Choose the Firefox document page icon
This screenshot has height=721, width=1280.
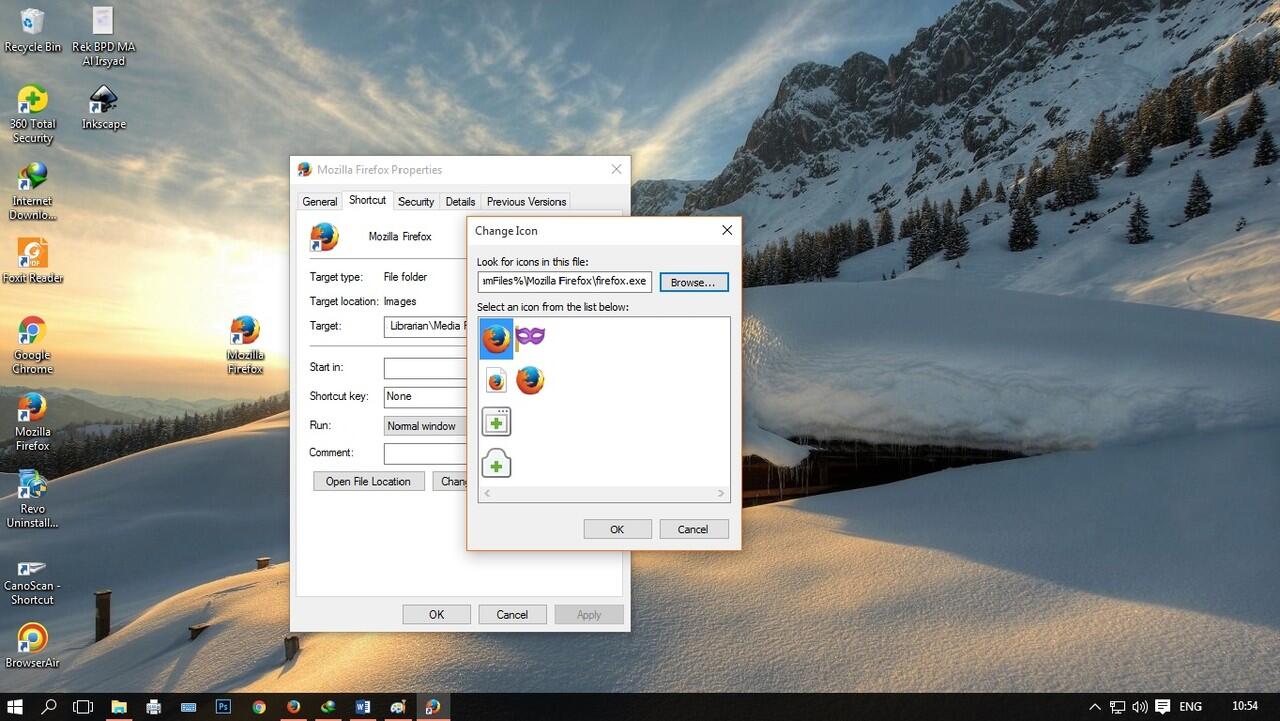point(496,381)
